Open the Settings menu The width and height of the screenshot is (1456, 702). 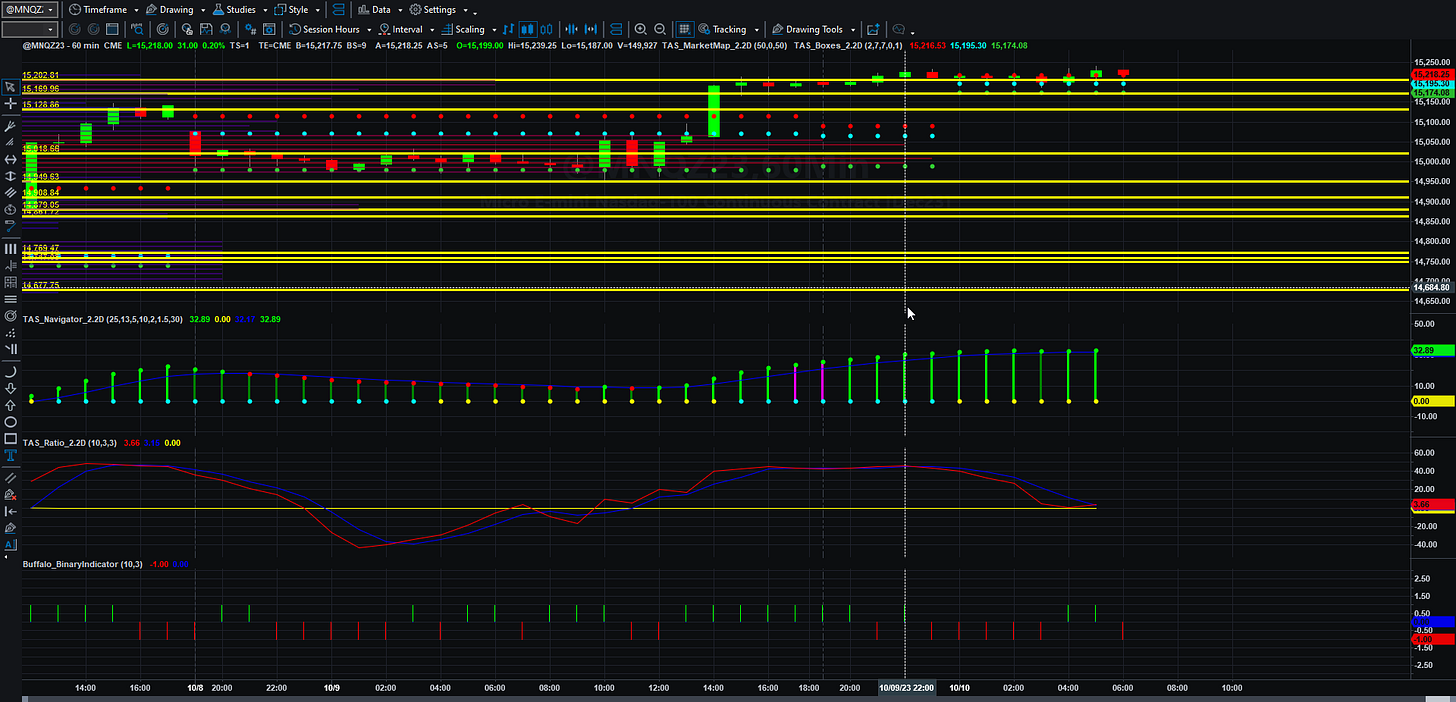[440, 9]
